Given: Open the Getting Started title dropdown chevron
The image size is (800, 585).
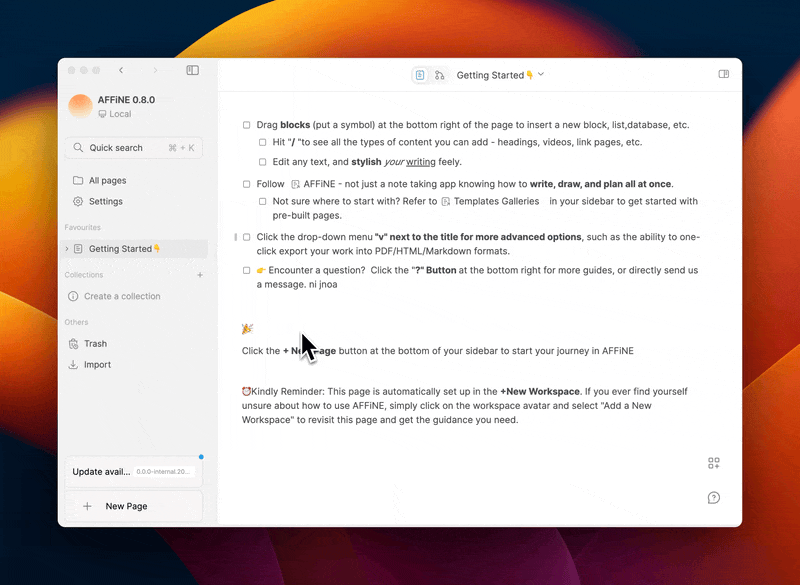Looking at the screenshot, I should [x=541, y=74].
